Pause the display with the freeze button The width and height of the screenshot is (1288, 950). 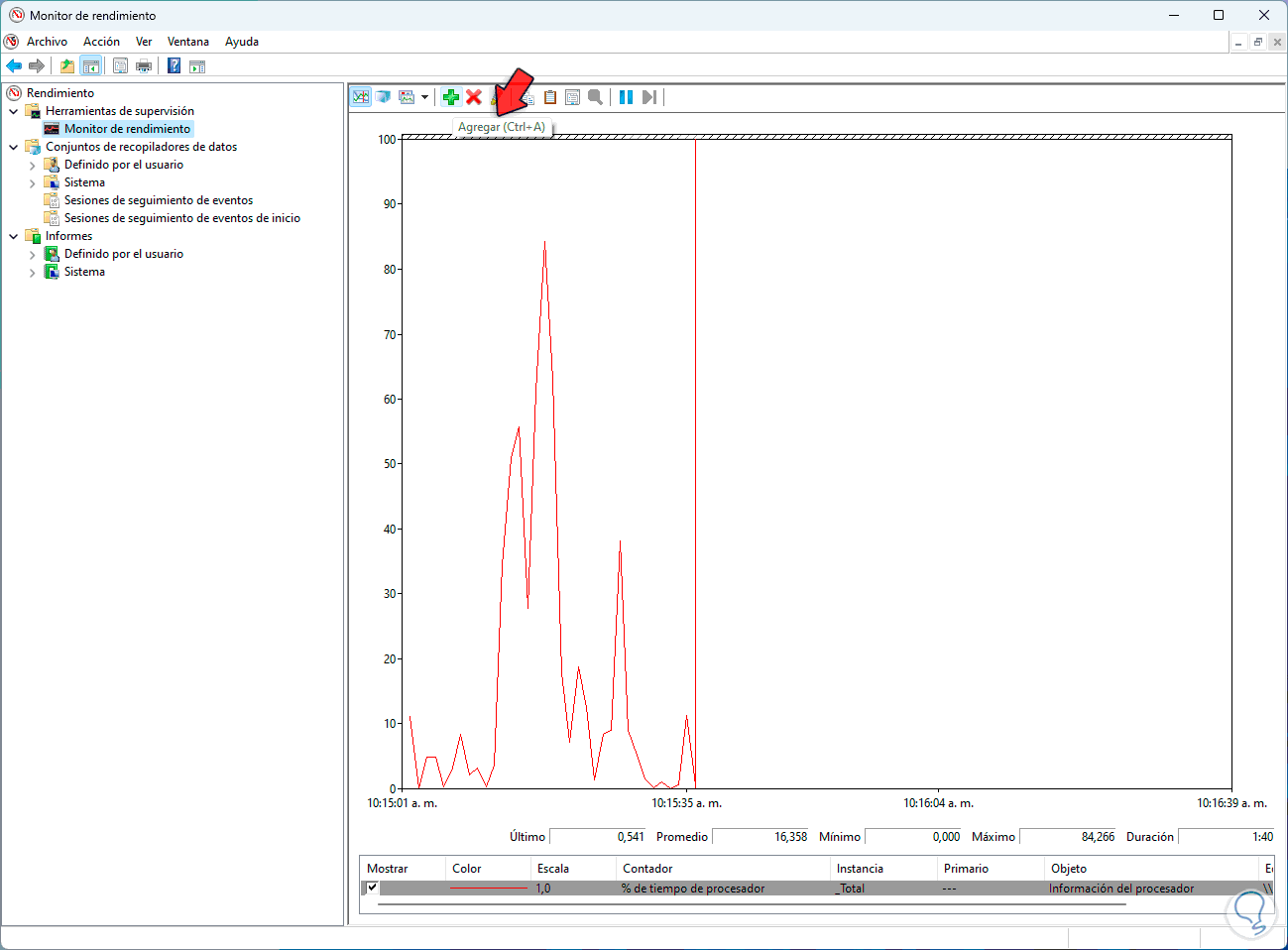tap(626, 97)
